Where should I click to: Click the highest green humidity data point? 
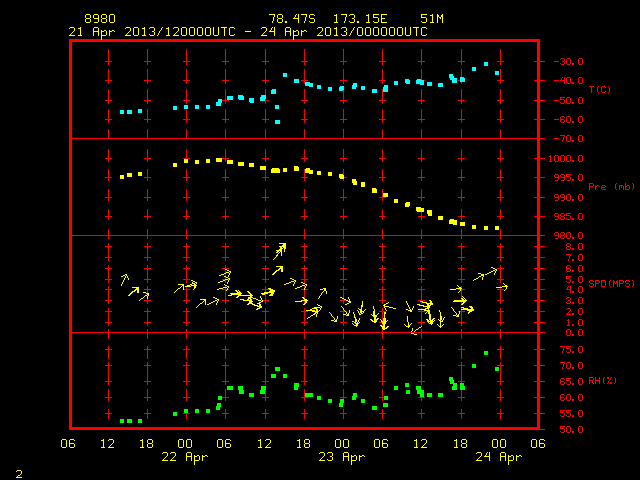coord(486,353)
